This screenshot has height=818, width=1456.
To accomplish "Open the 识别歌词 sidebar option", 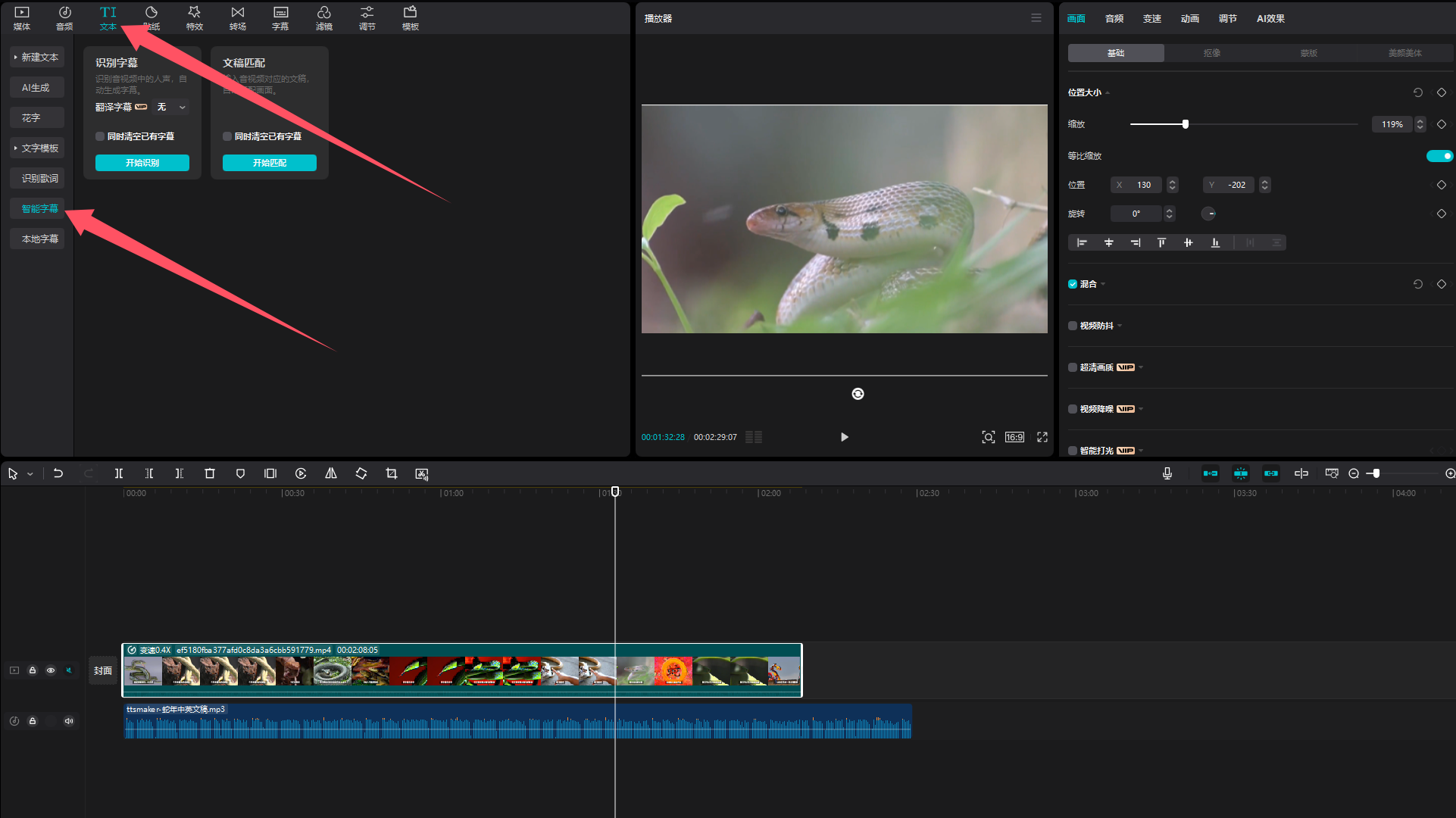I will [x=37, y=179].
